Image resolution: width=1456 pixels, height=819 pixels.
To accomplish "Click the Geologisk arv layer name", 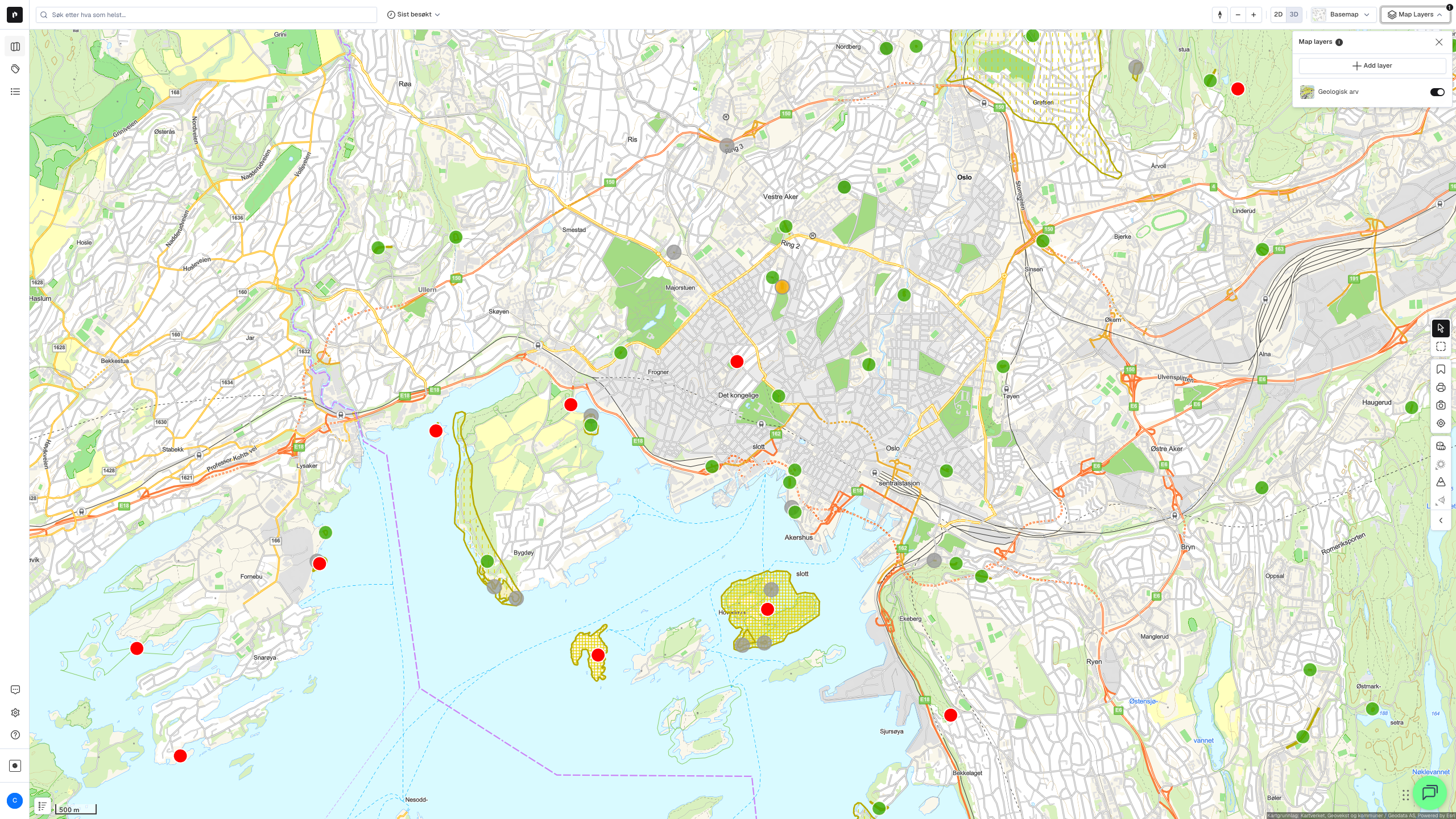I will point(1338,92).
